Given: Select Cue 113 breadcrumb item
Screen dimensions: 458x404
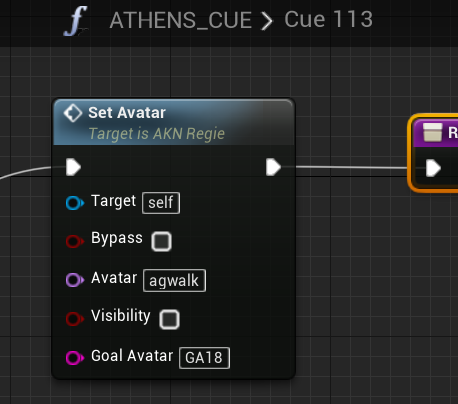Looking at the screenshot, I should pyautogui.click(x=328, y=19).
